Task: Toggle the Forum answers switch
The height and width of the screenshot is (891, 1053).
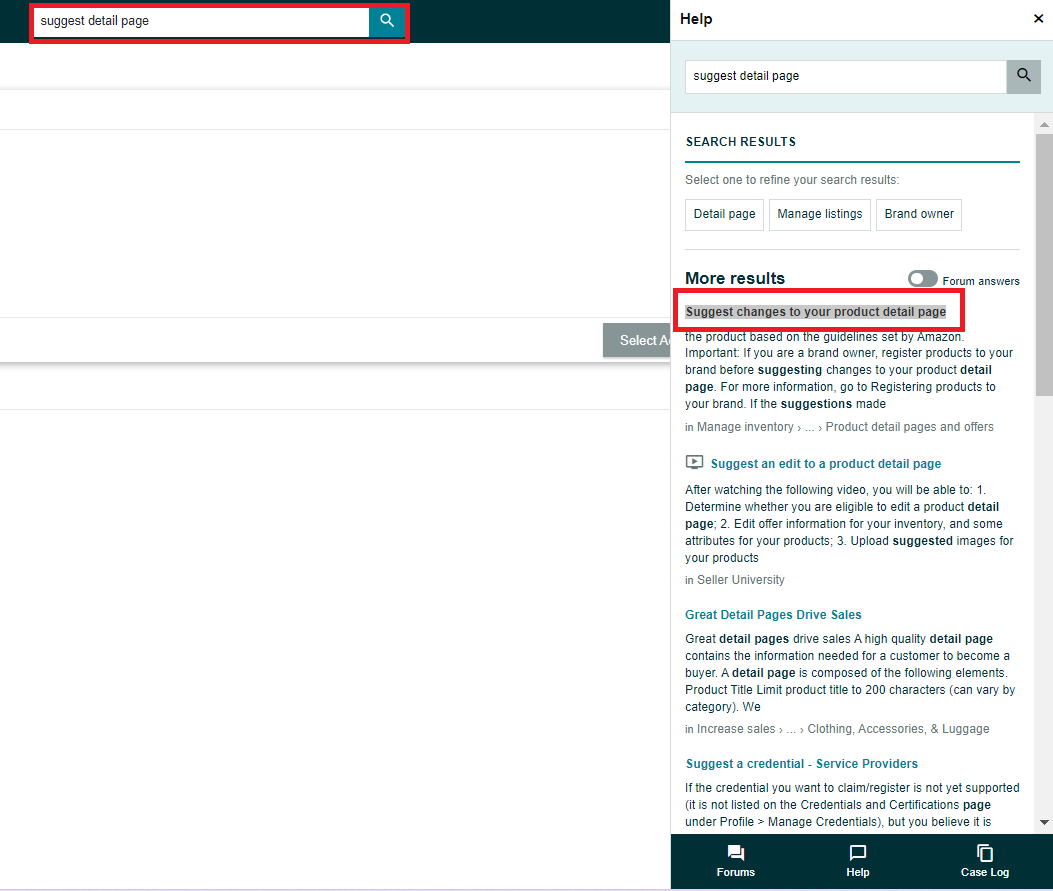Action: (922, 279)
